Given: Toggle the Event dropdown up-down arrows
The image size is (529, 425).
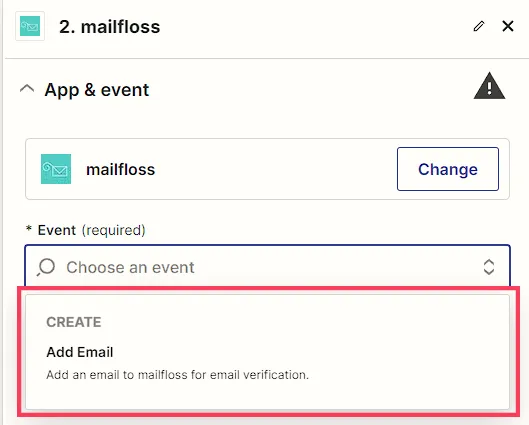Looking at the screenshot, I should pyautogui.click(x=489, y=267).
